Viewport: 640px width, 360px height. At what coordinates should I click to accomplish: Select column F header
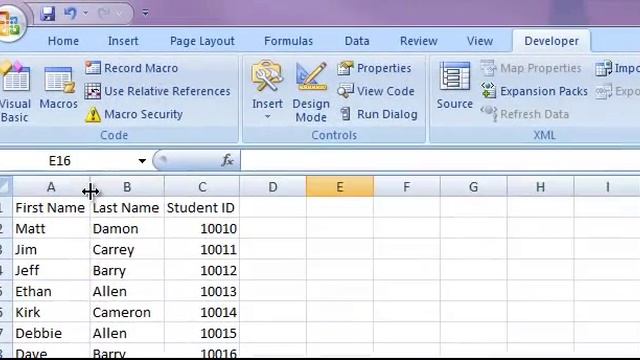pos(407,187)
